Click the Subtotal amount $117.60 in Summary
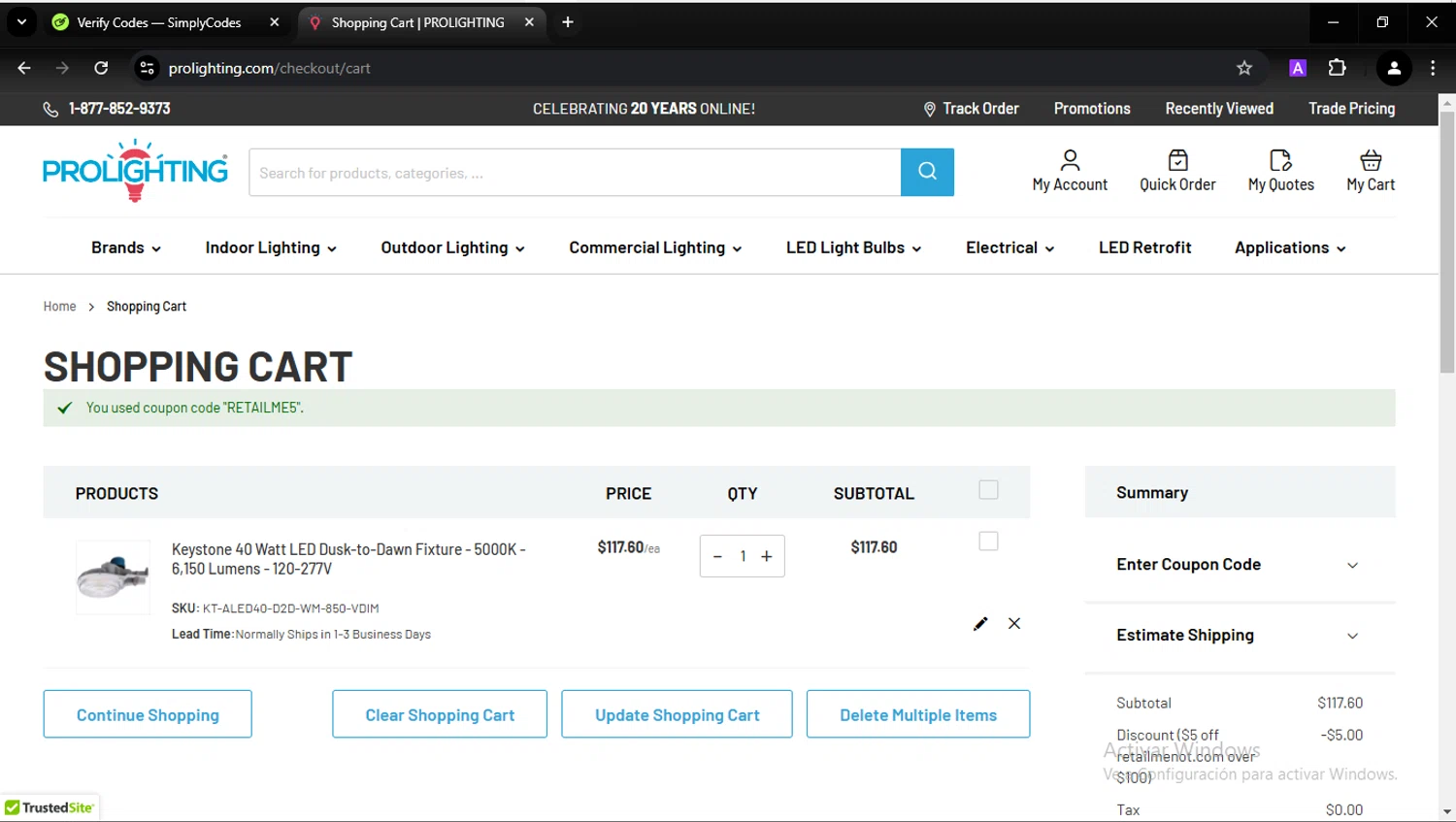The image size is (1456, 822). pos(1340,703)
